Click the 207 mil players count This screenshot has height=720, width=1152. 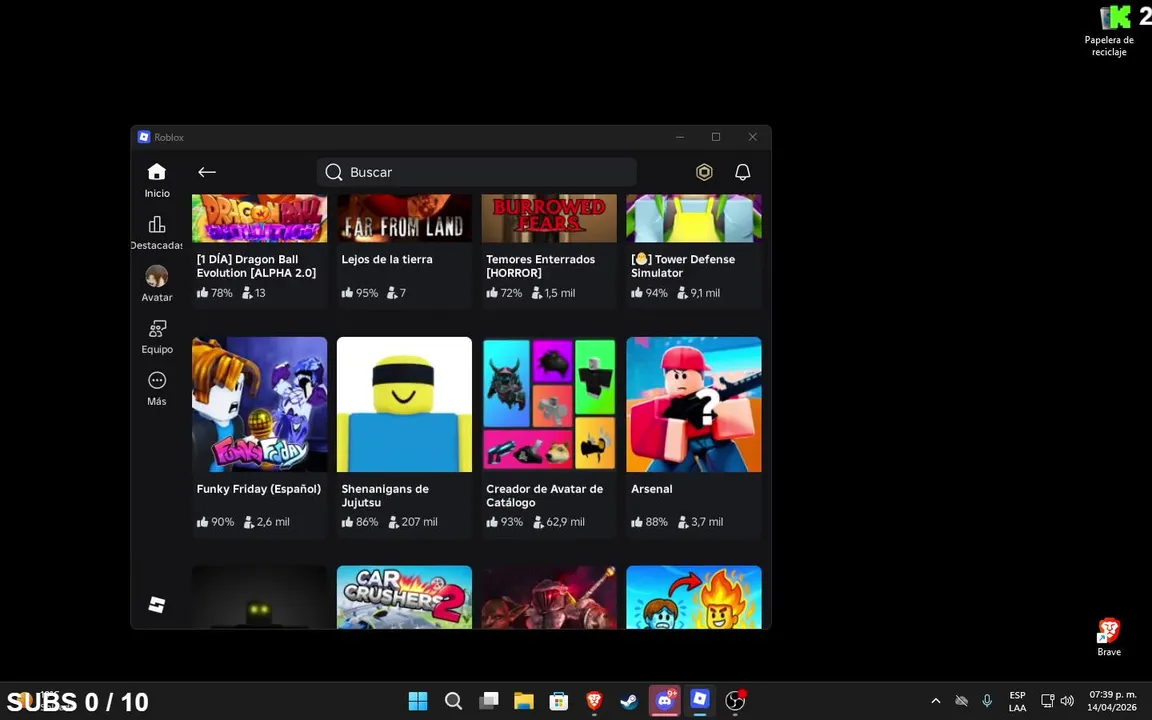point(413,522)
